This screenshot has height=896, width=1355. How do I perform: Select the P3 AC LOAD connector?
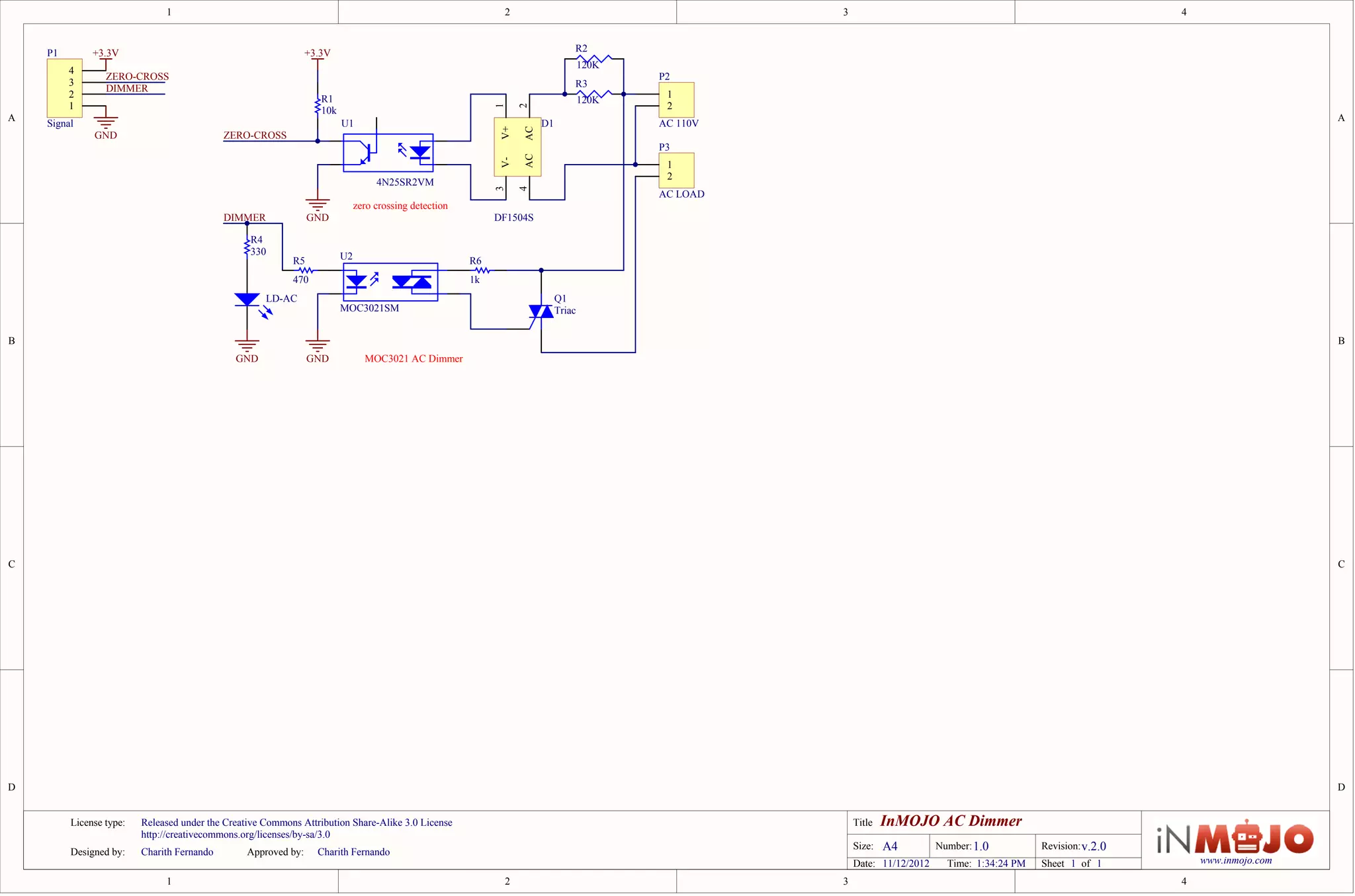(x=676, y=171)
